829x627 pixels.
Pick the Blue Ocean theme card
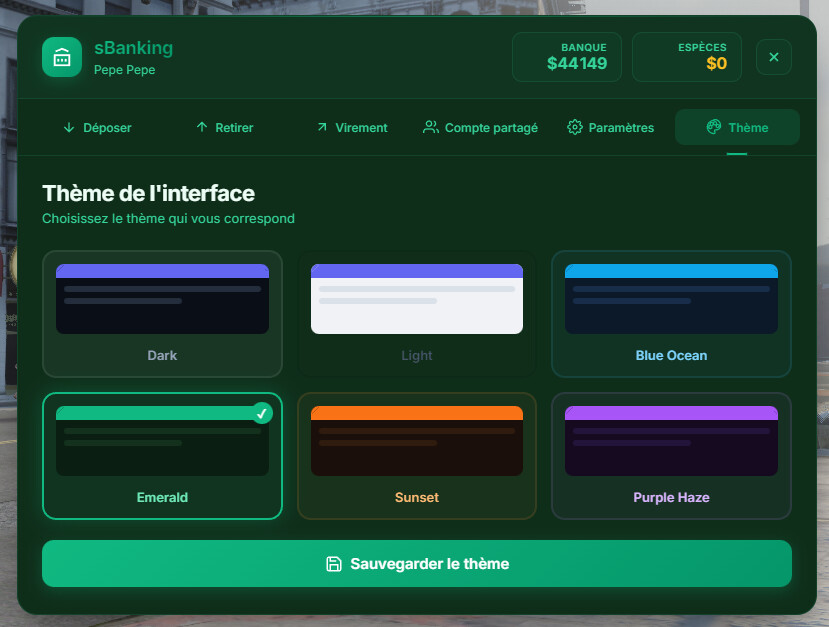pos(671,314)
